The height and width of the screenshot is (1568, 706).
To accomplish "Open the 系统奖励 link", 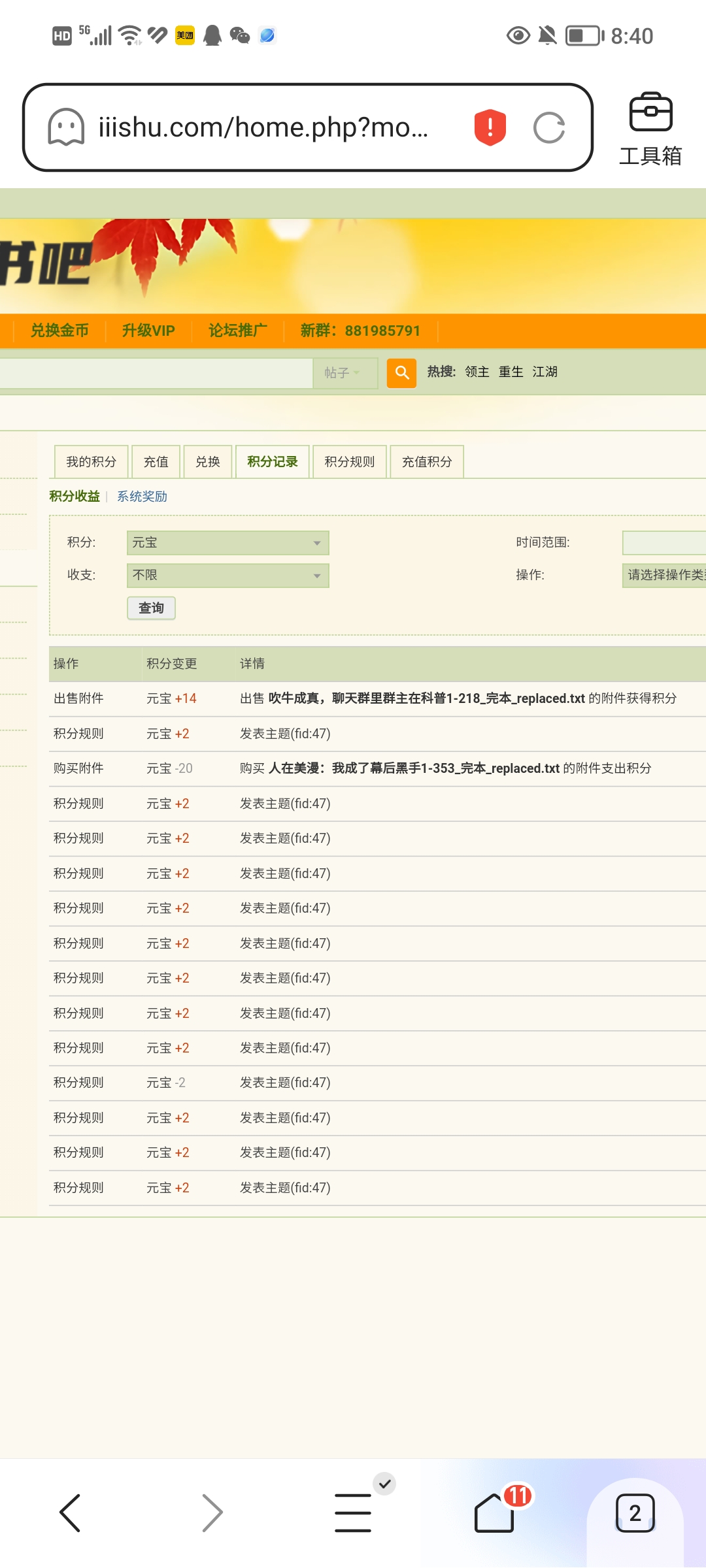I will tap(142, 497).
